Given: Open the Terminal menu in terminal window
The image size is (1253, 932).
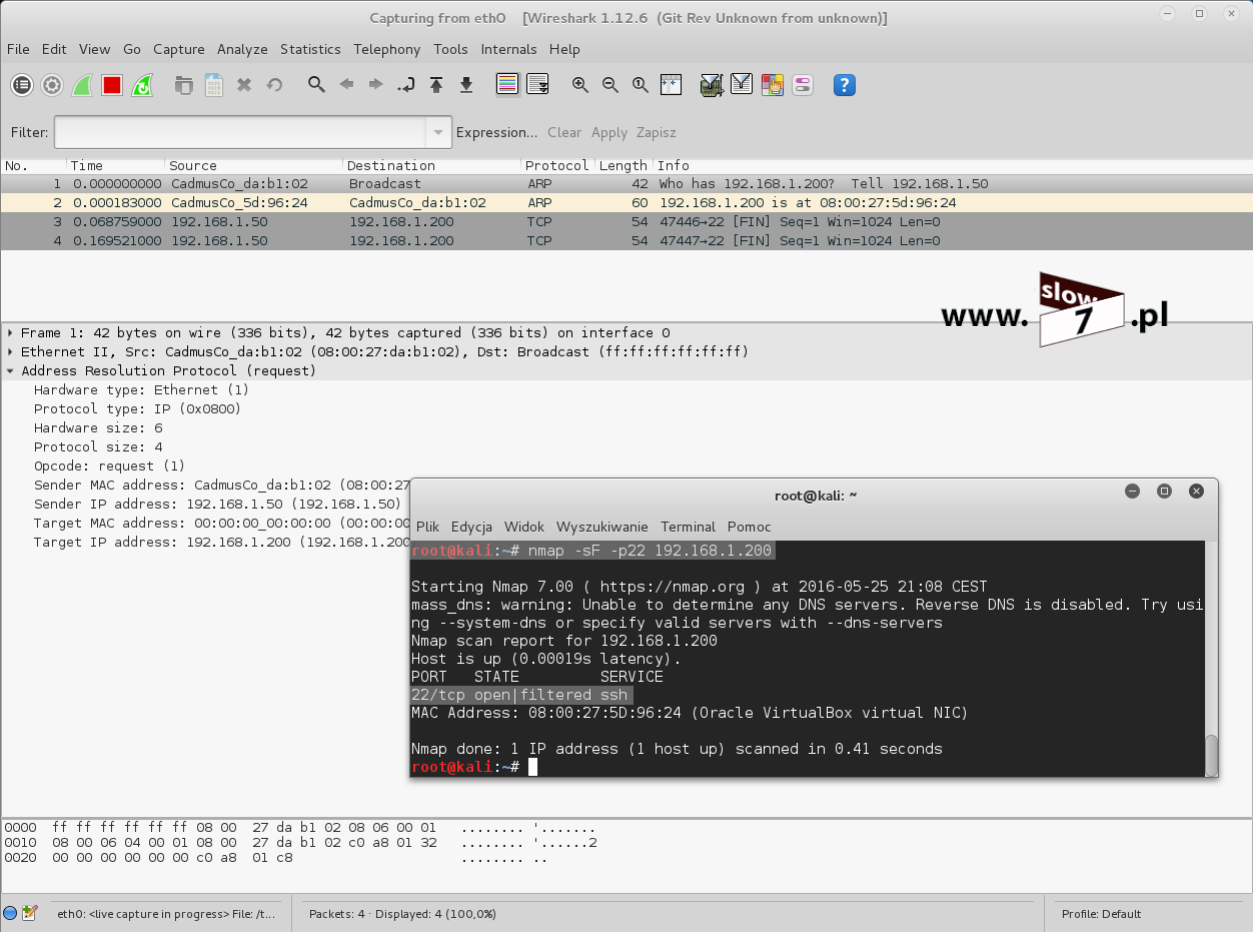Looking at the screenshot, I should tap(688, 526).
